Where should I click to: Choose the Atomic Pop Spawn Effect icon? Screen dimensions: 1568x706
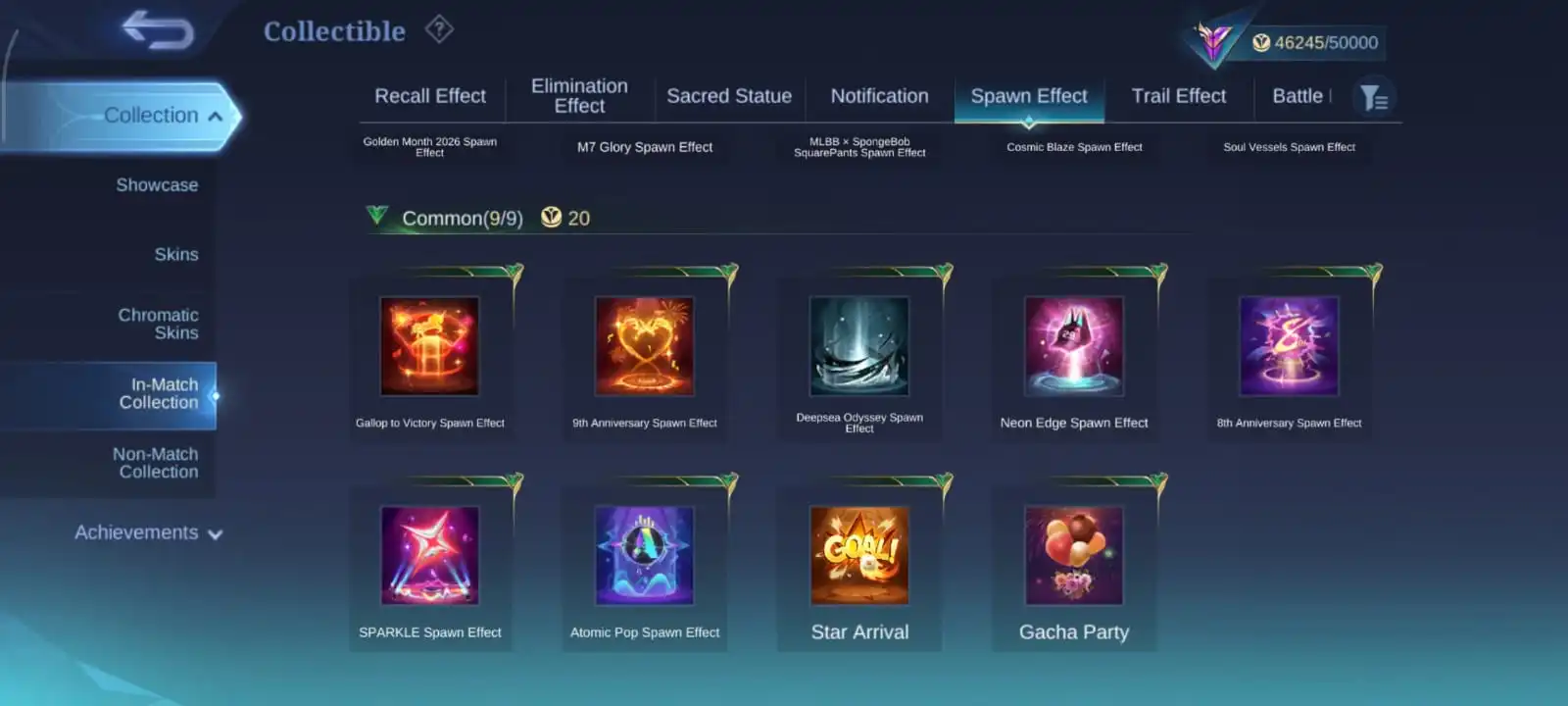click(645, 555)
